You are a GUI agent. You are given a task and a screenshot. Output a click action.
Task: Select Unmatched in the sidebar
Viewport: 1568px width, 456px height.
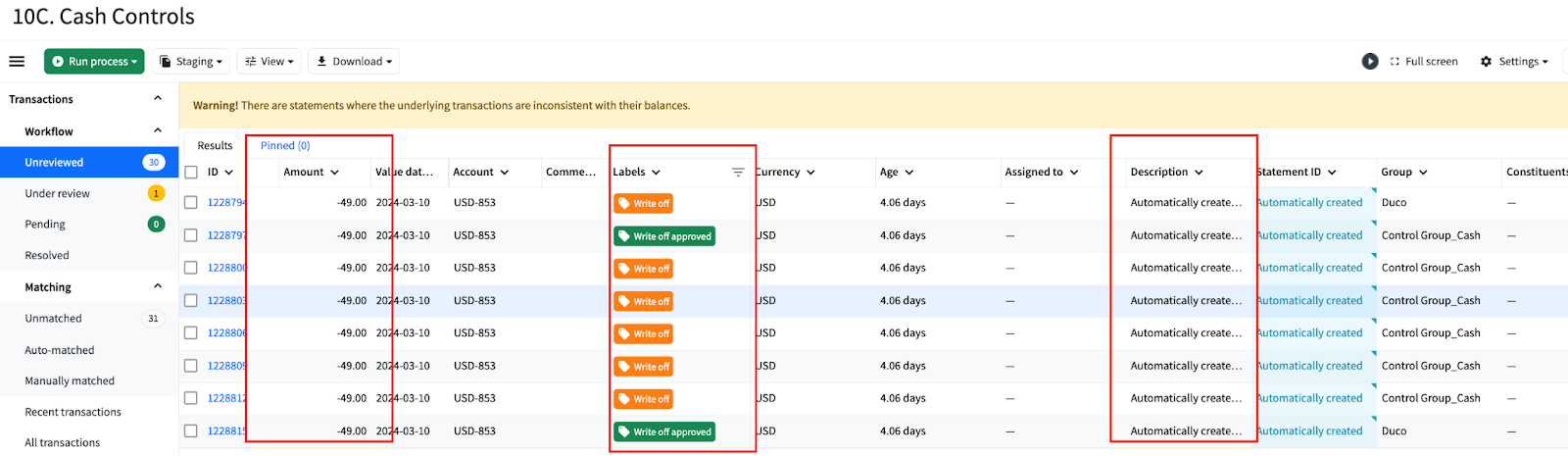[x=89, y=318]
